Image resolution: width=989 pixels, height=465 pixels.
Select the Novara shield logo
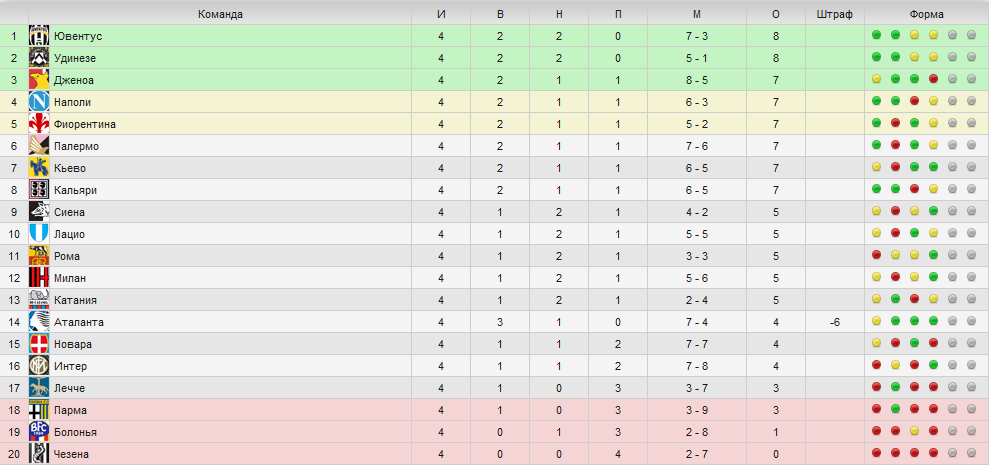(x=39, y=344)
